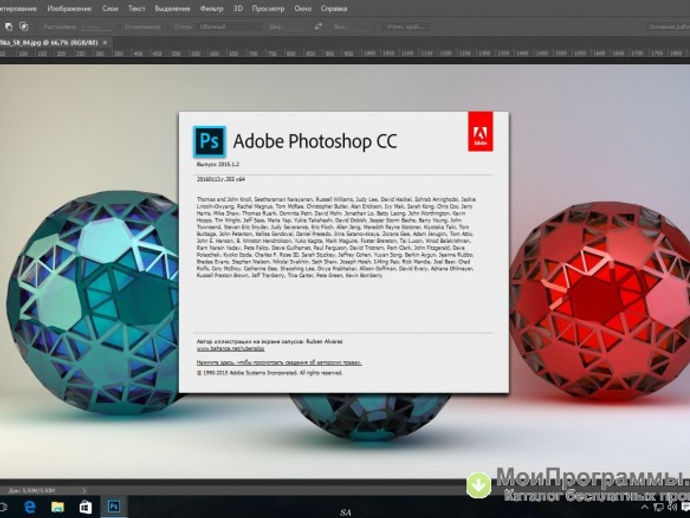Expand the status bar document info arrow

pos(84,490)
